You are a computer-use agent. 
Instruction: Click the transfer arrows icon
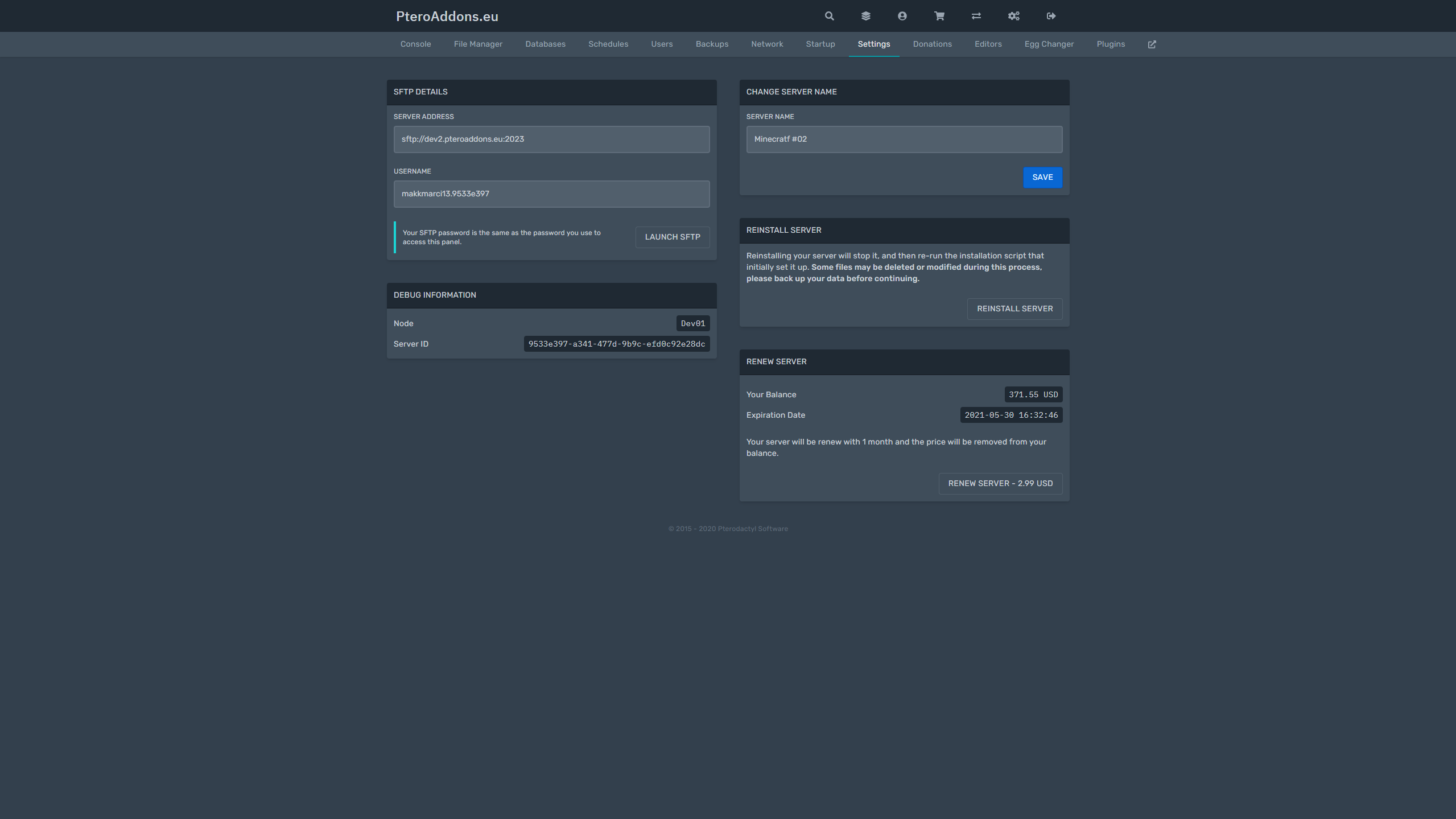point(976,16)
